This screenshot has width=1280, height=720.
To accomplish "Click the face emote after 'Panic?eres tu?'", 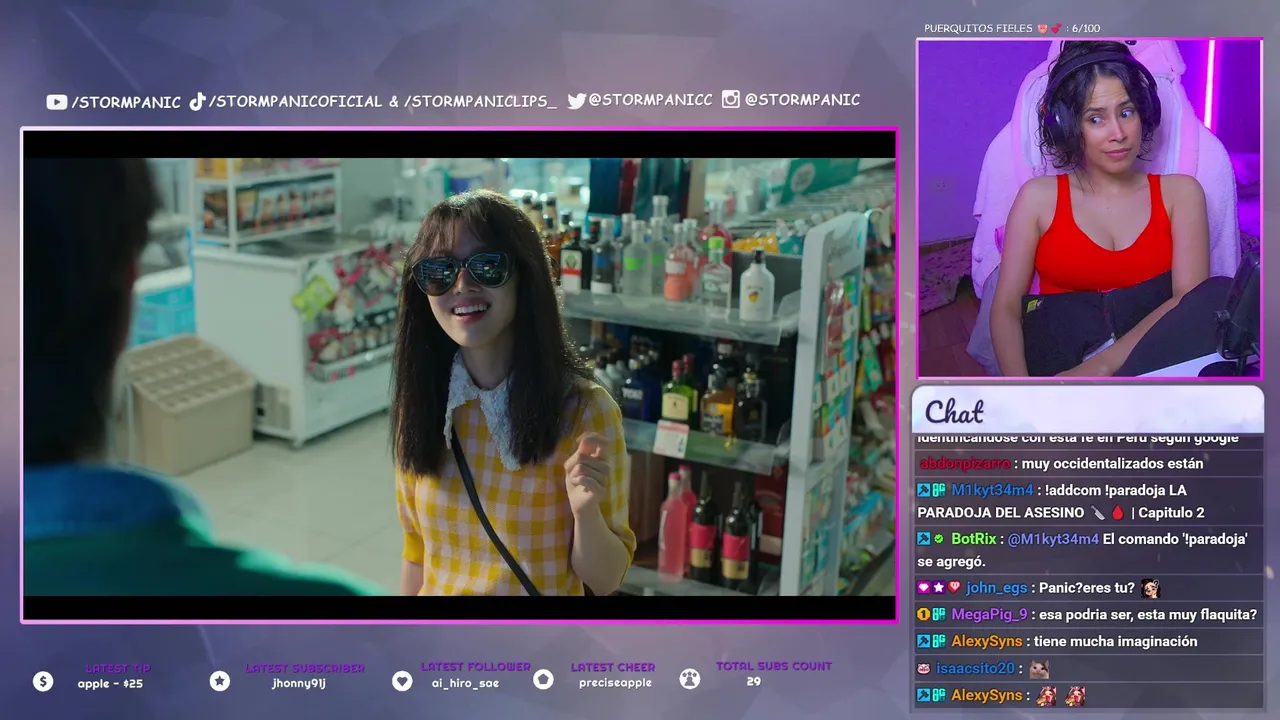I will tap(1150, 588).
